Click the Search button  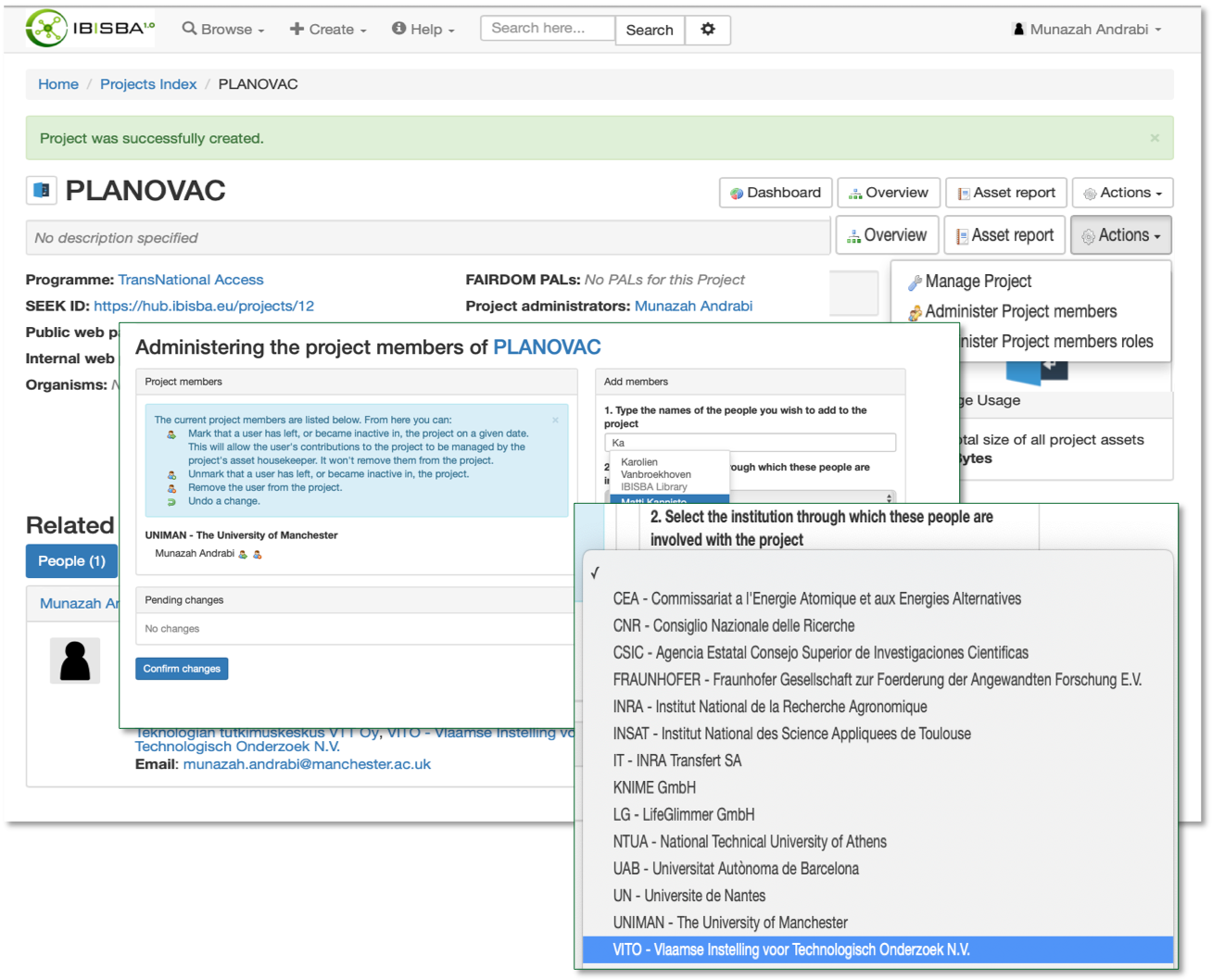[650, 30]
